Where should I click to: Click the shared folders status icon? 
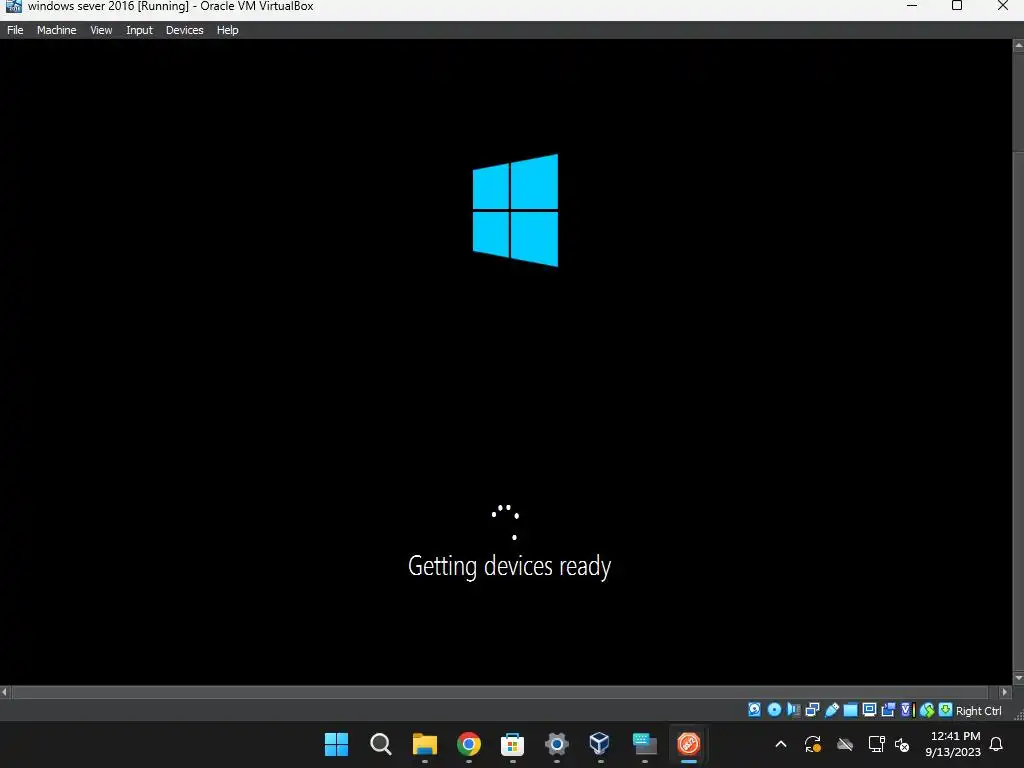(x=850, y=710)
